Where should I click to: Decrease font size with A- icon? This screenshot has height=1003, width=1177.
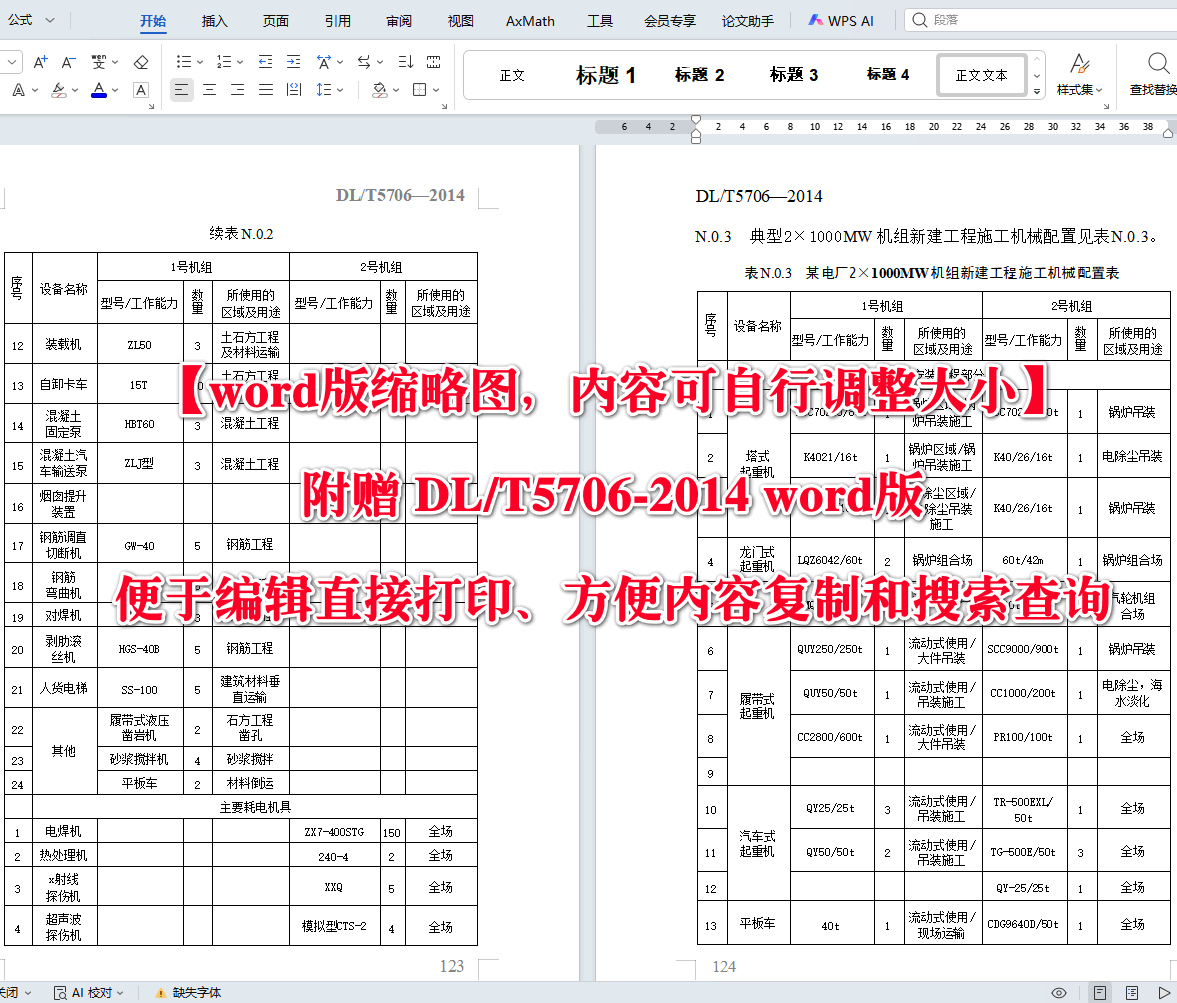[68, 62]
